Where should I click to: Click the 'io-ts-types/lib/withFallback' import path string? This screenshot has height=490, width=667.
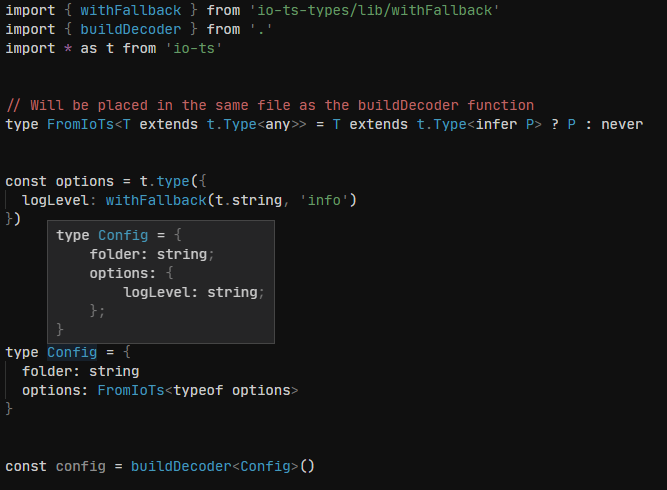click(x=374, y=10)
